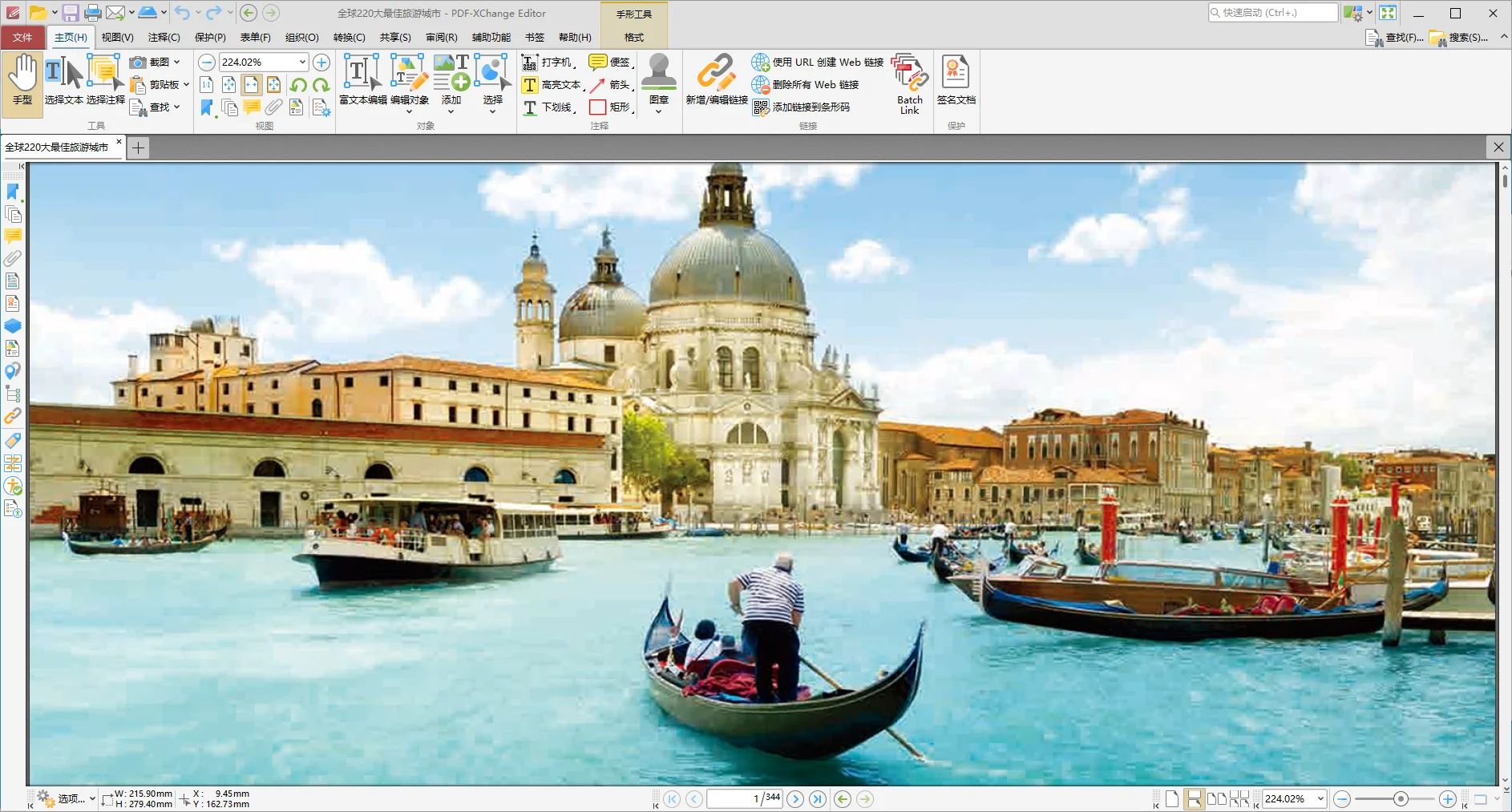1512x812 pixels.
Task: Open the Comment (注释) ribbon tab
Action: (164, 38)
